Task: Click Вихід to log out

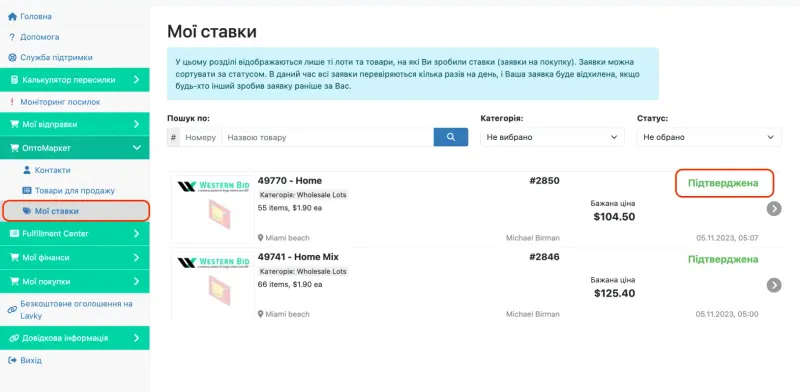Action: tap(31, 360)
